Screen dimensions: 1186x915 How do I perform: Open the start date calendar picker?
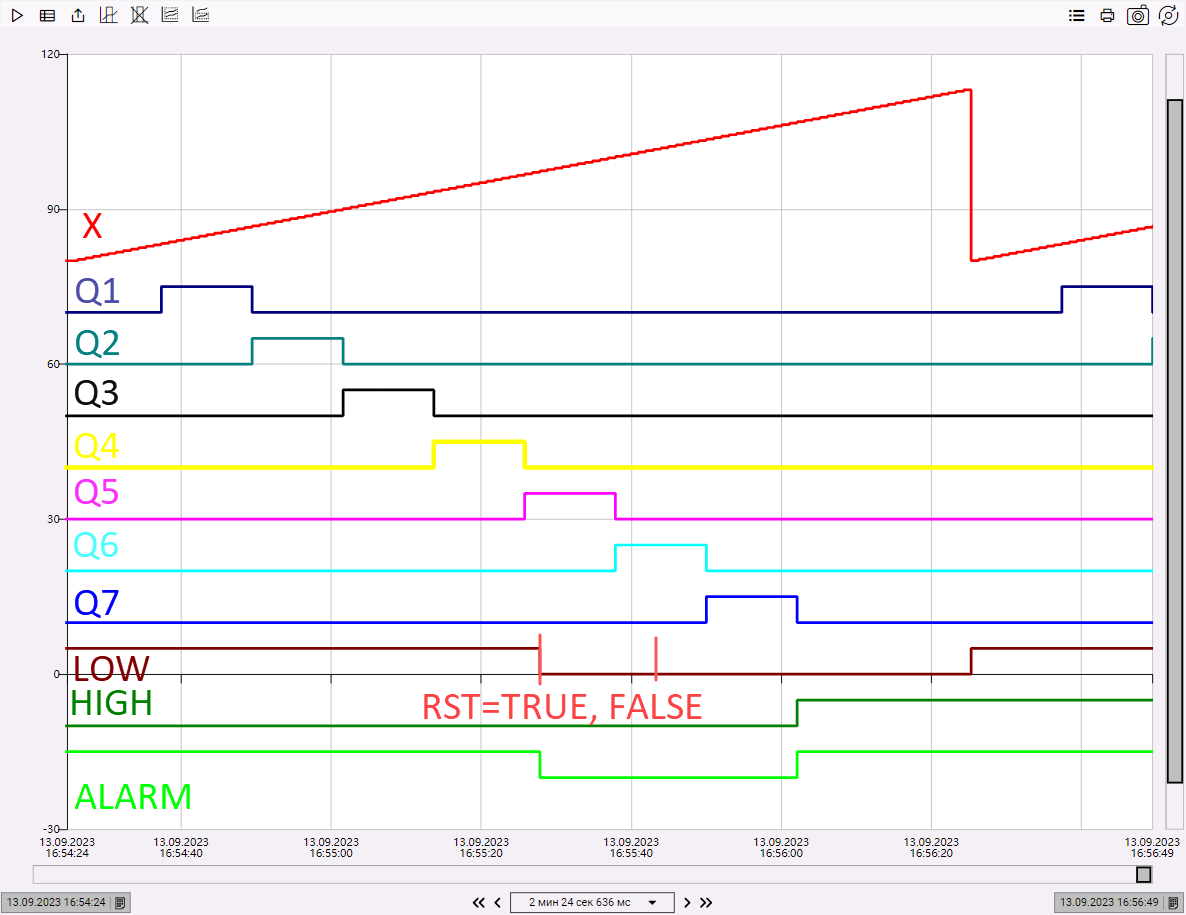[119, 901]
